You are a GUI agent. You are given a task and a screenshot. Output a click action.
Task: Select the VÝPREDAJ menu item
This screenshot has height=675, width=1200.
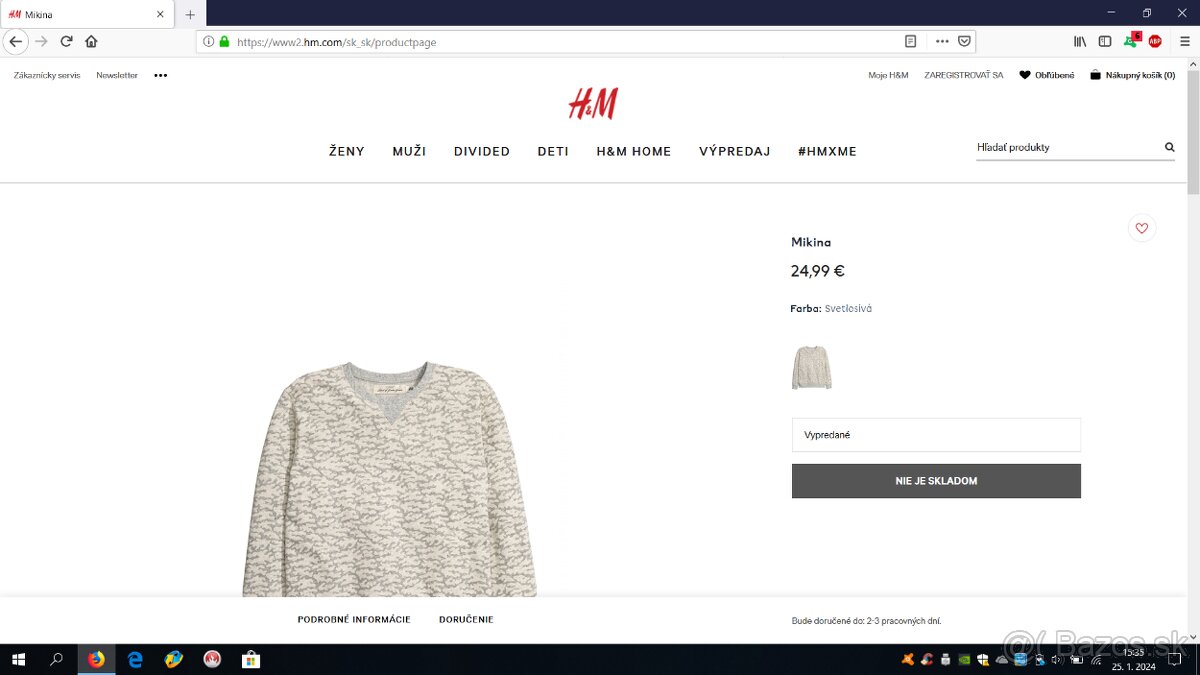pos(735,151)
